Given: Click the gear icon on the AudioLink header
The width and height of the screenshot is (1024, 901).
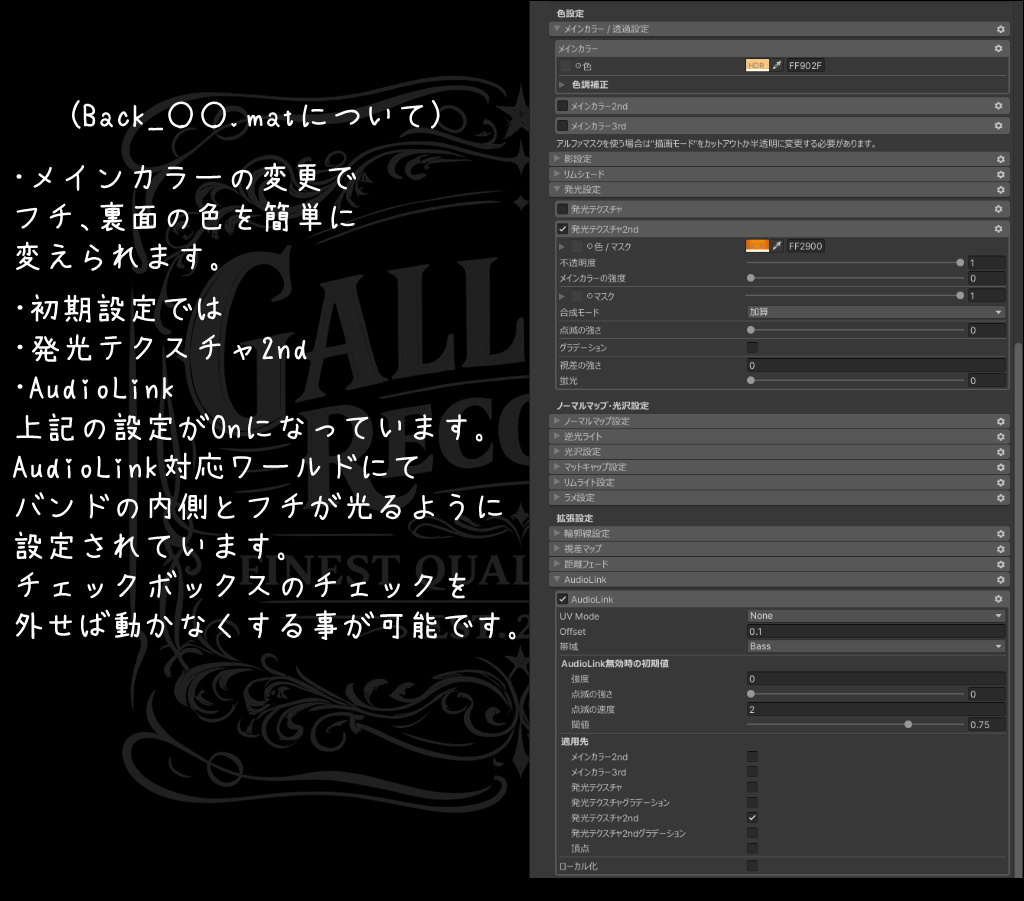Looking at the screenshot, I should click(999, 579).
